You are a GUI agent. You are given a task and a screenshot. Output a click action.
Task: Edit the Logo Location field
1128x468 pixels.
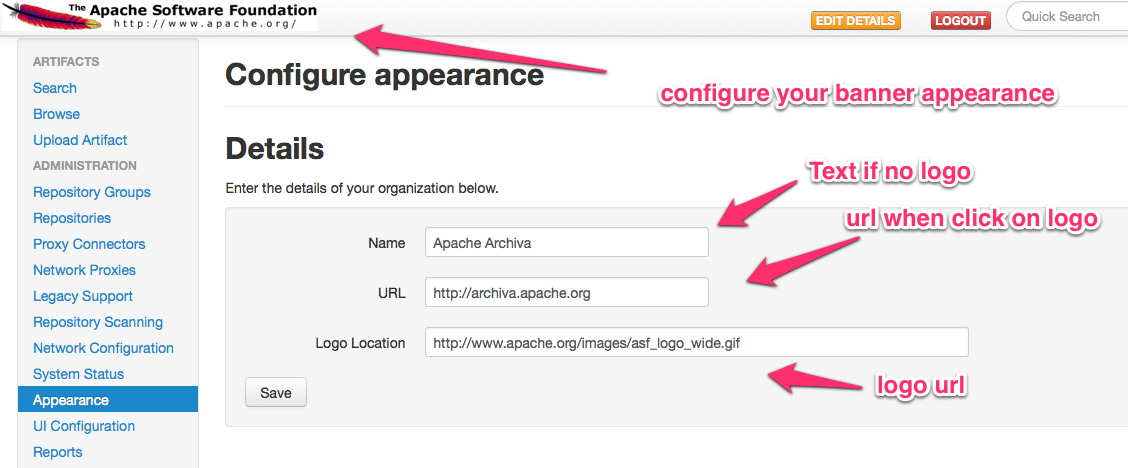[x=696, y=343]
